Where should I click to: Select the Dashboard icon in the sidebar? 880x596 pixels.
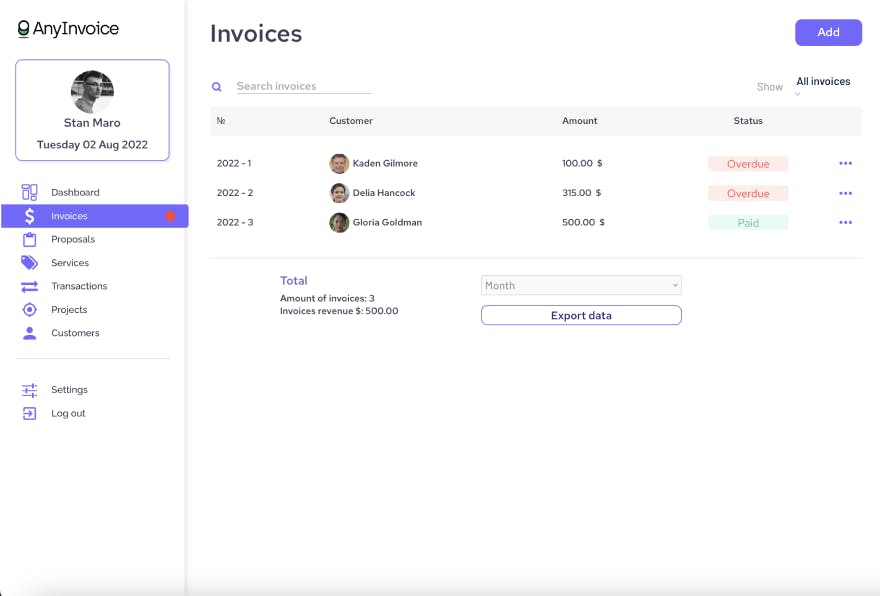tap(30, 192)
